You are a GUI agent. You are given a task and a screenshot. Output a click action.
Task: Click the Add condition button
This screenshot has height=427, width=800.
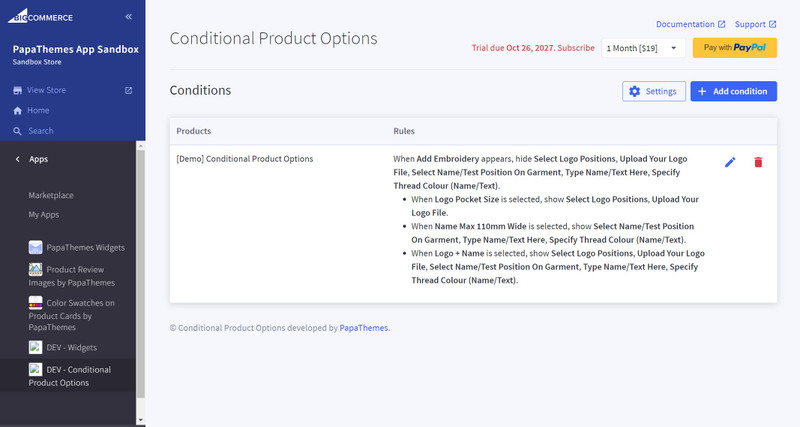click(x=733, y=92)
